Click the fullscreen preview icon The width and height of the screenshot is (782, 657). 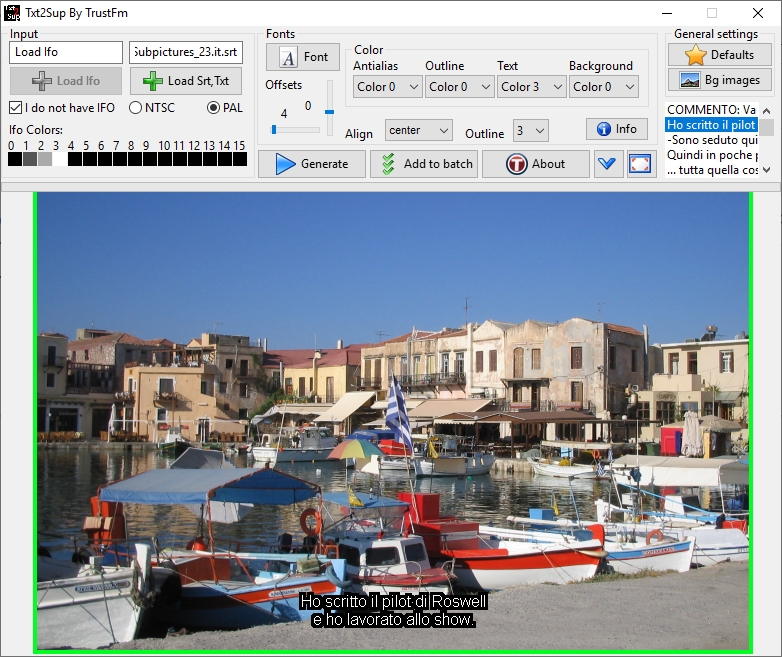click(640, 164)
